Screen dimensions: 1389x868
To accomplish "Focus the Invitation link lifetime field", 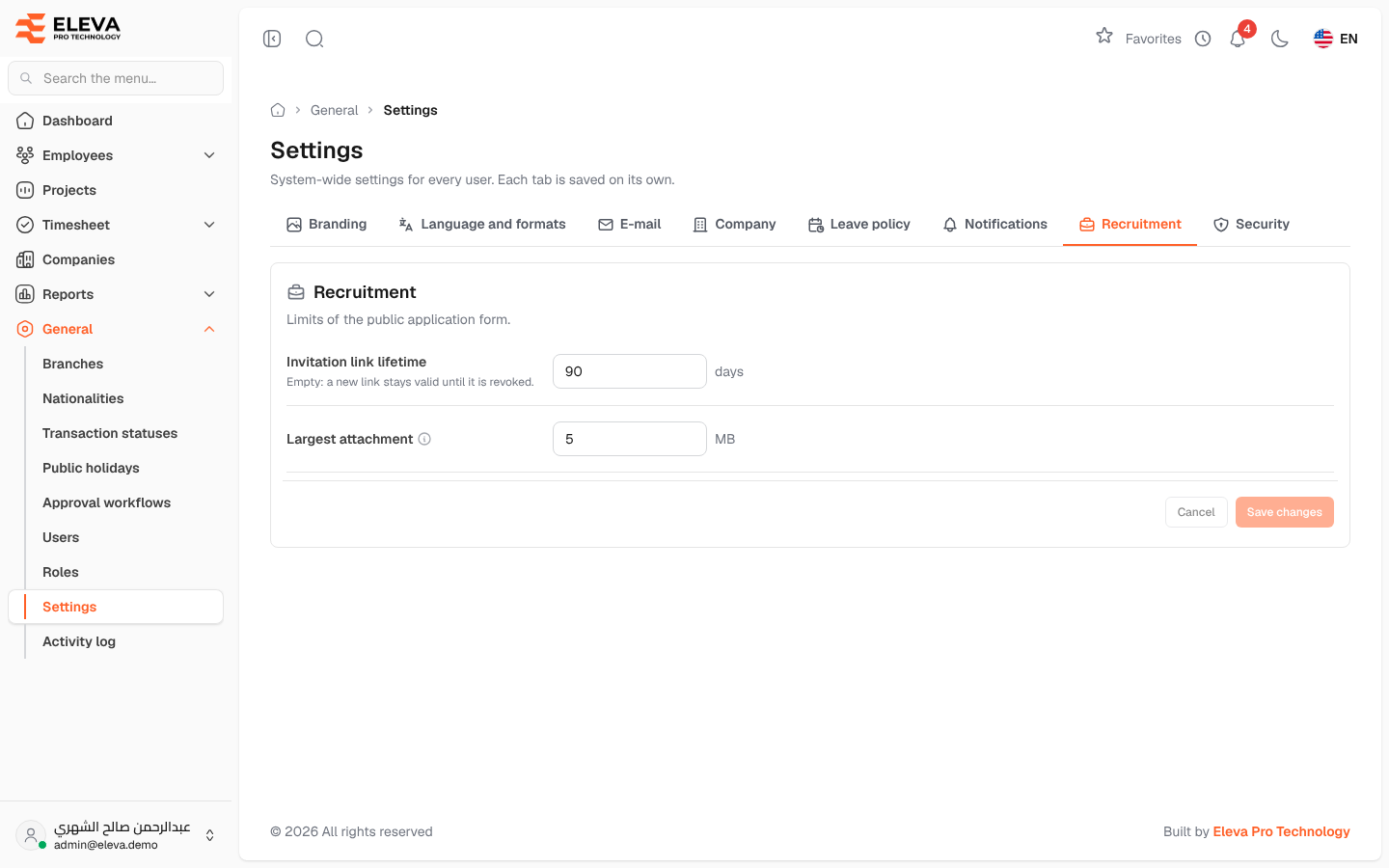I will coord(630,371).
